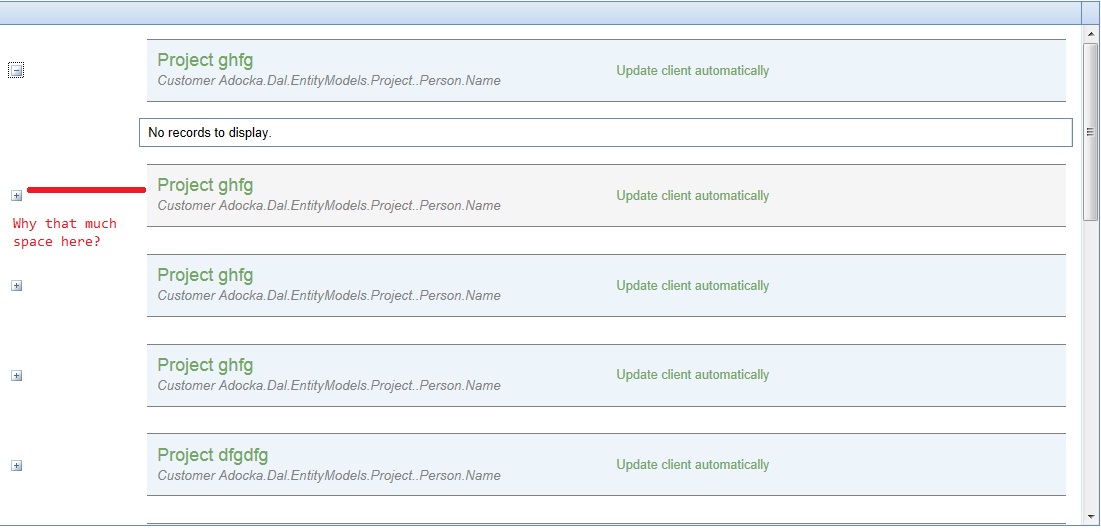This screenshot has height=532, width=1101.
Task: Collapse the first Project ghfg row
Action: tap(16, 70)
